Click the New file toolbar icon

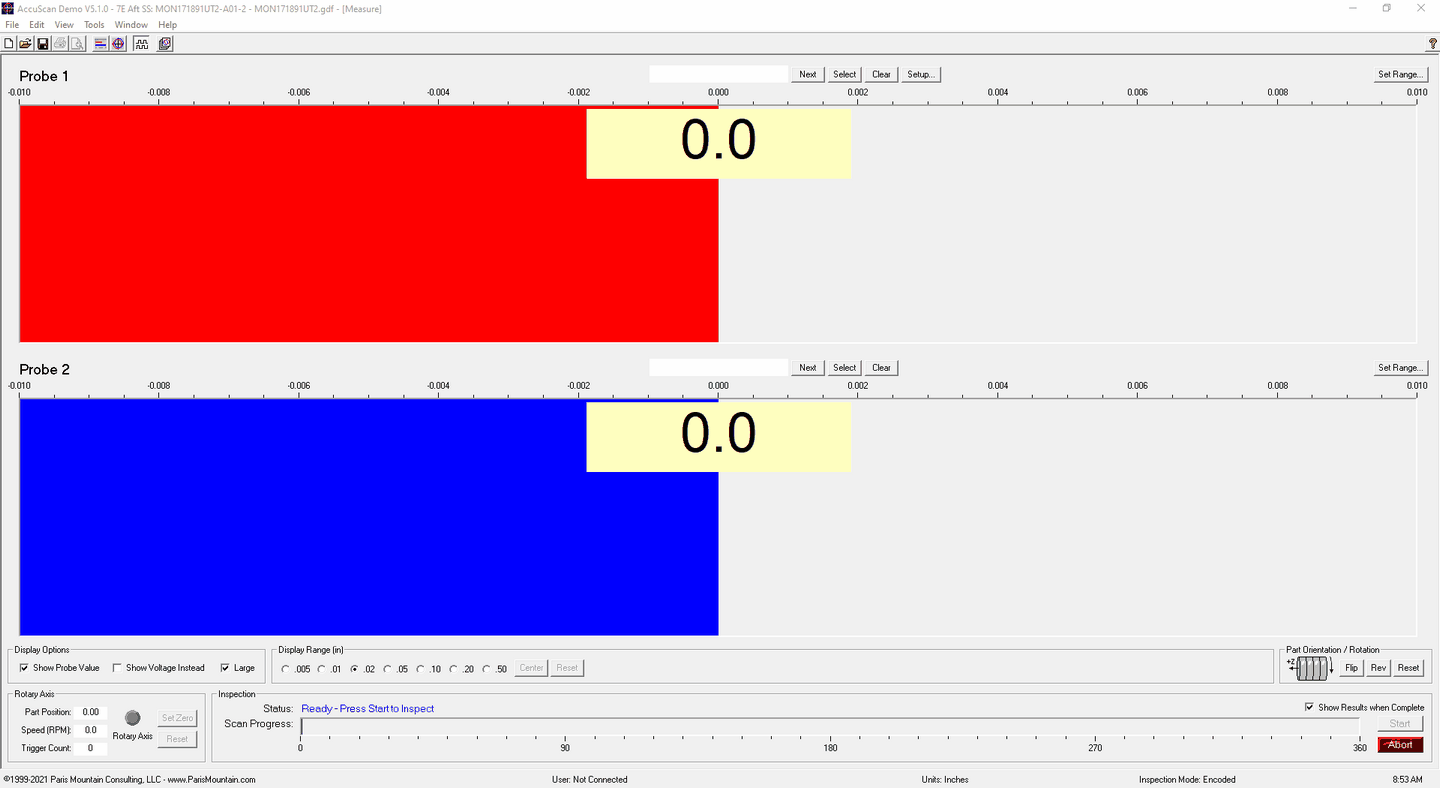[x=9, y=44]
